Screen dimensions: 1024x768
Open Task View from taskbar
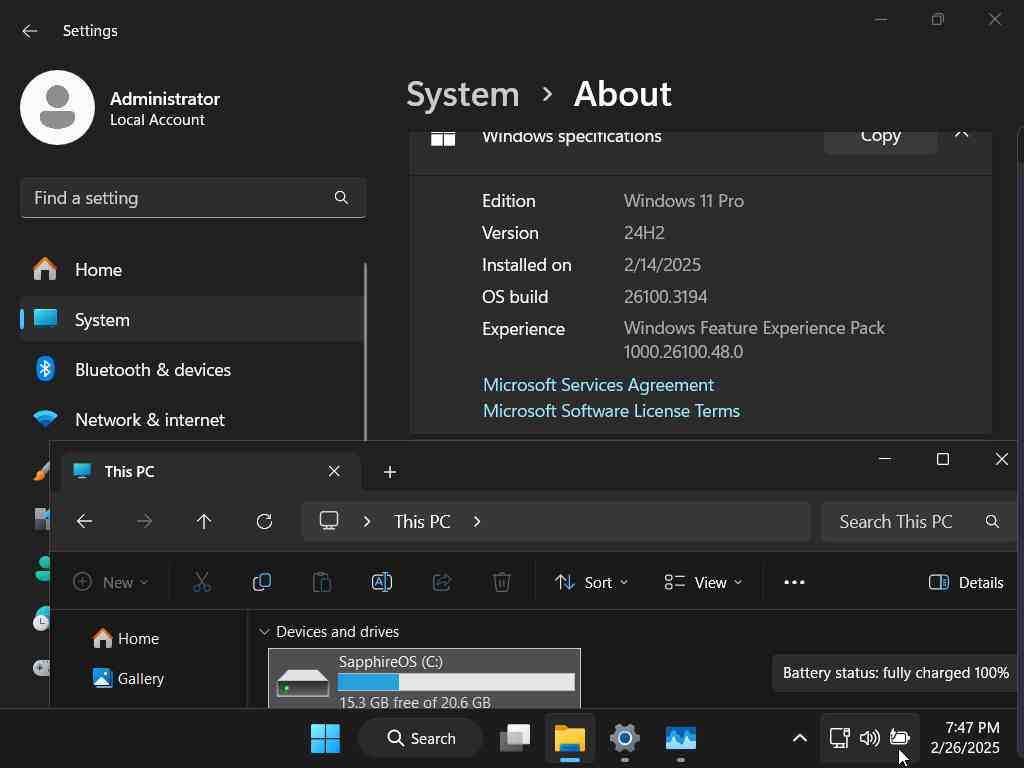pyautogui.click(x=515, y=739)
